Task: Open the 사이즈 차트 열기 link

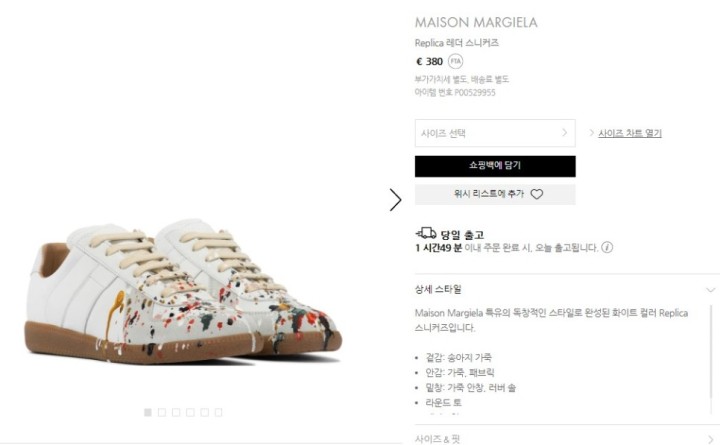Action: (630, 133)
